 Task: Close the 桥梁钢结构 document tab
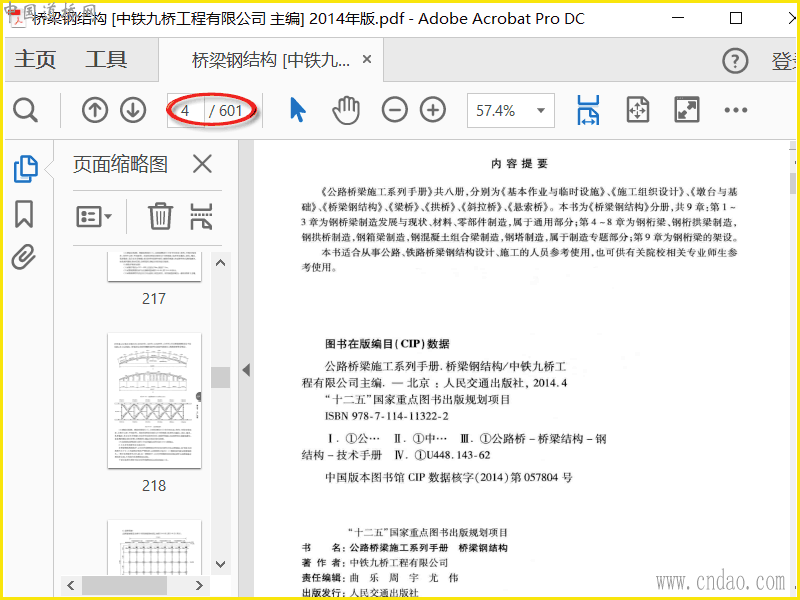click(366, 59)
